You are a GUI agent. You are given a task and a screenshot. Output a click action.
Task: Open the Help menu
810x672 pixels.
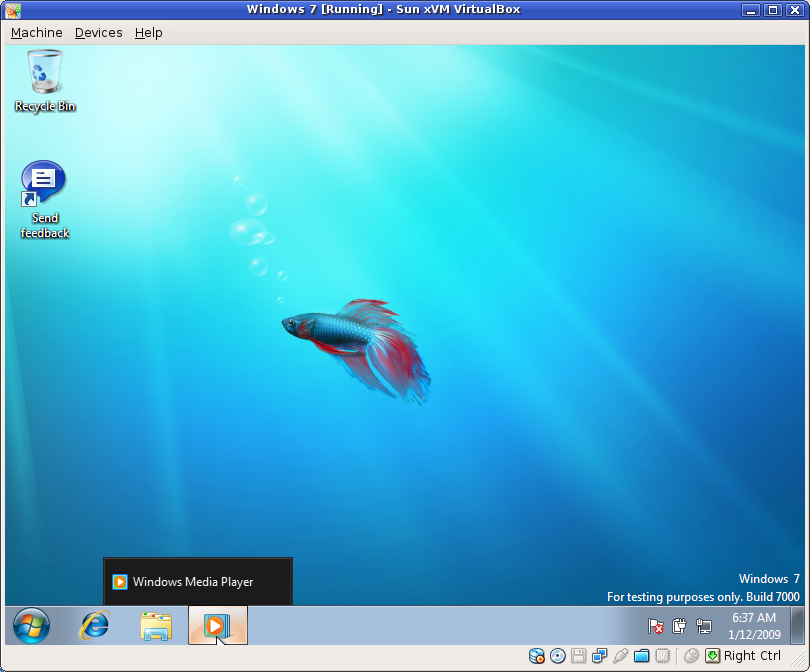(148, 32)
